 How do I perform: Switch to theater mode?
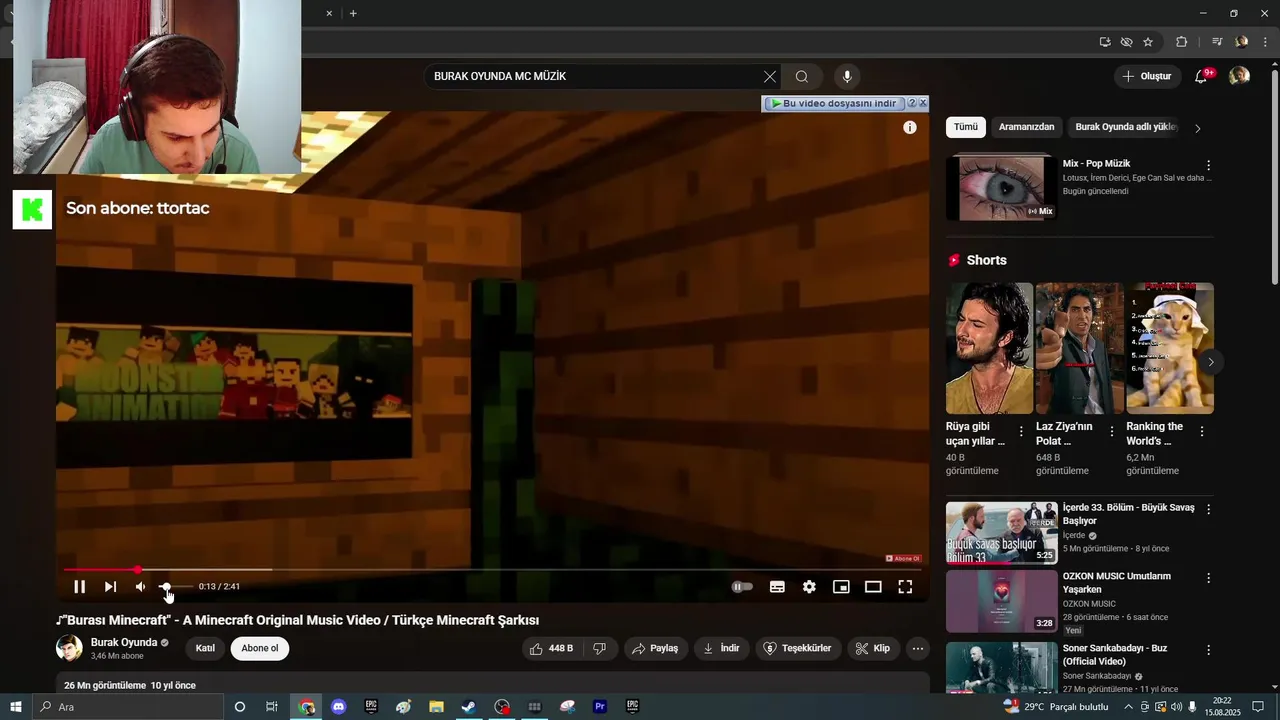pos(873,587)
